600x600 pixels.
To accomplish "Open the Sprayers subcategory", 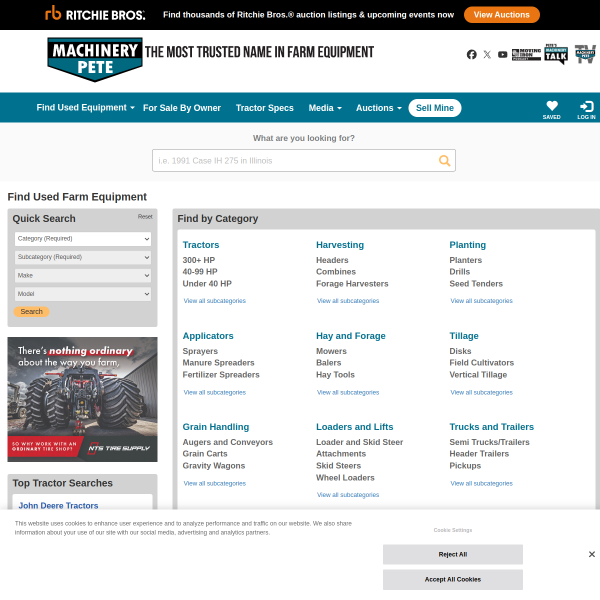I will [200, 351].
